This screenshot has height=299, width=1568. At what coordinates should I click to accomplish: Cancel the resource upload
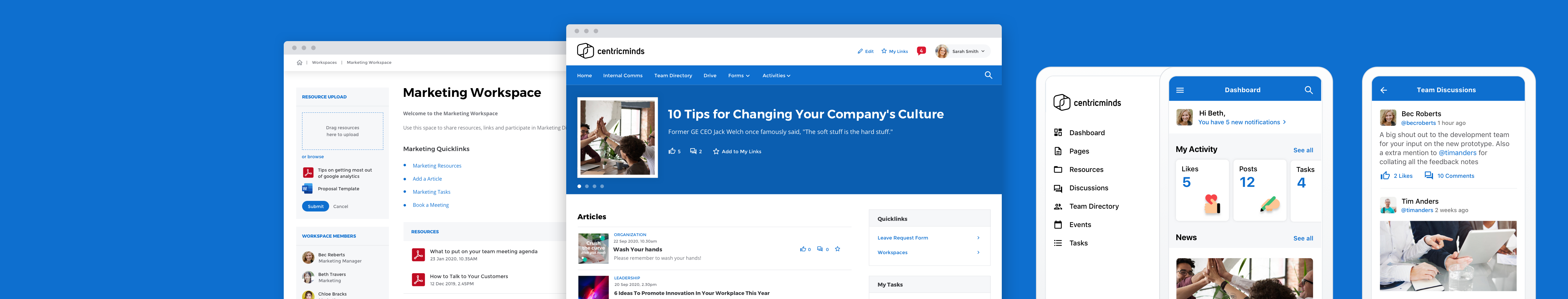341,206
